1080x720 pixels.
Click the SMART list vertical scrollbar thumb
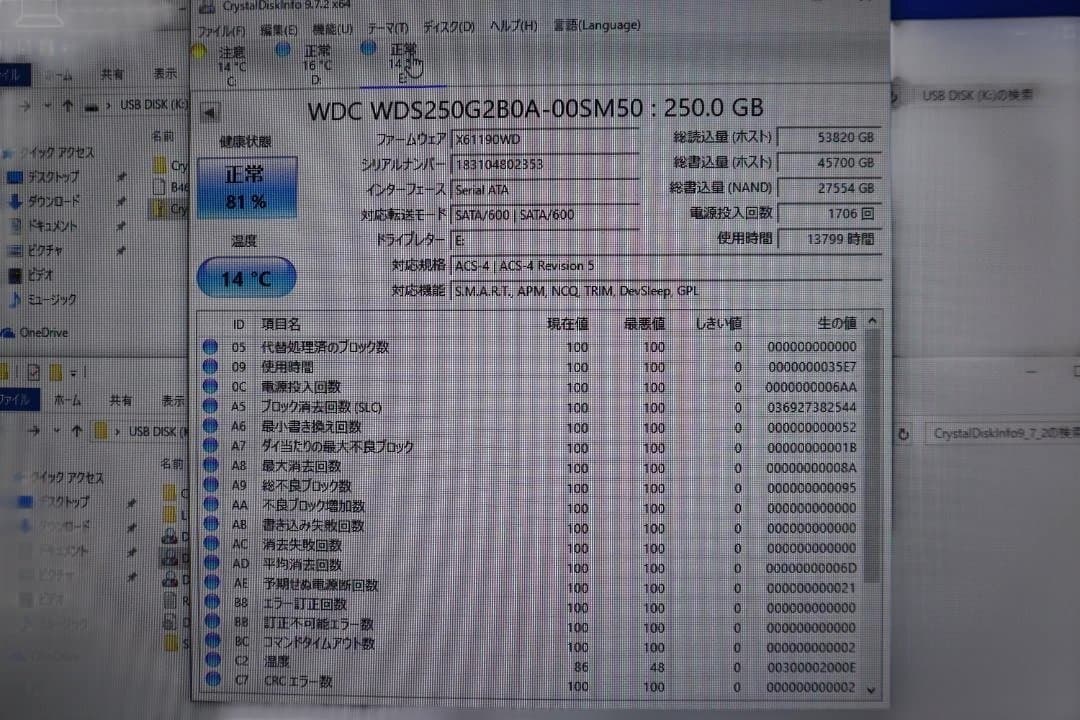click(x=872, y=455)
